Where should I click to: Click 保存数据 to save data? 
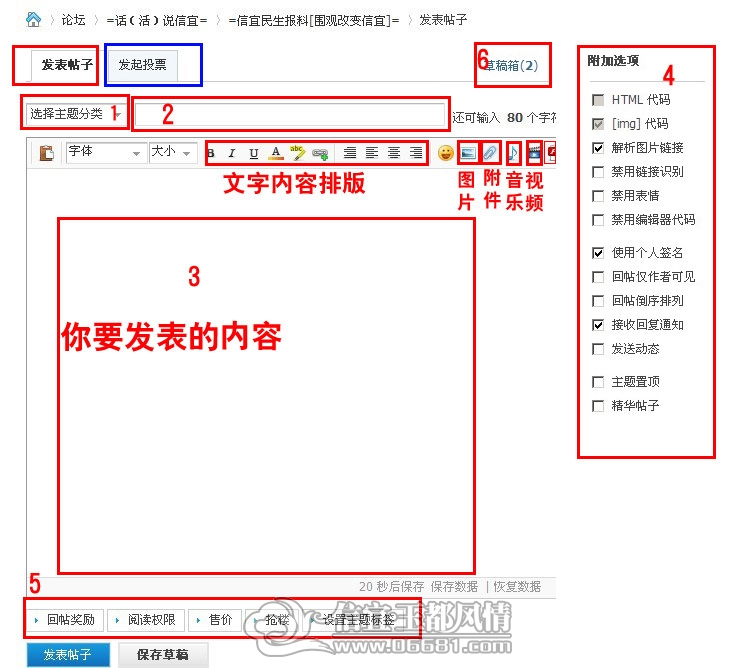click(454, 586)
